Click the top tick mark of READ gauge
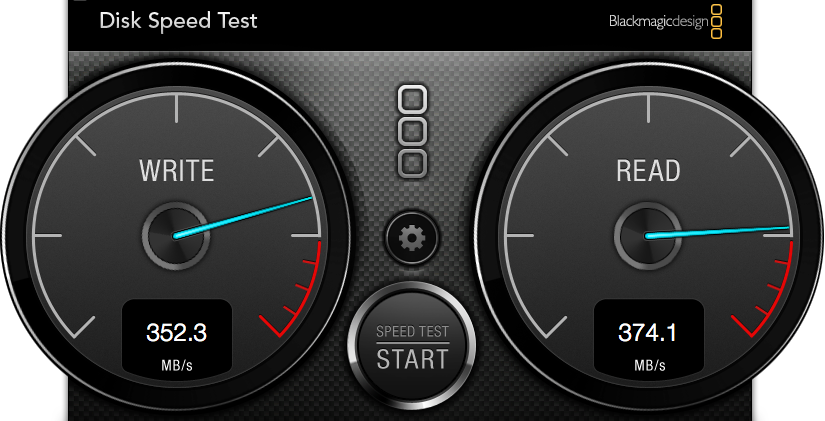Screen dimensions: 825x421 pyautogui.click(x=648, y=108)
